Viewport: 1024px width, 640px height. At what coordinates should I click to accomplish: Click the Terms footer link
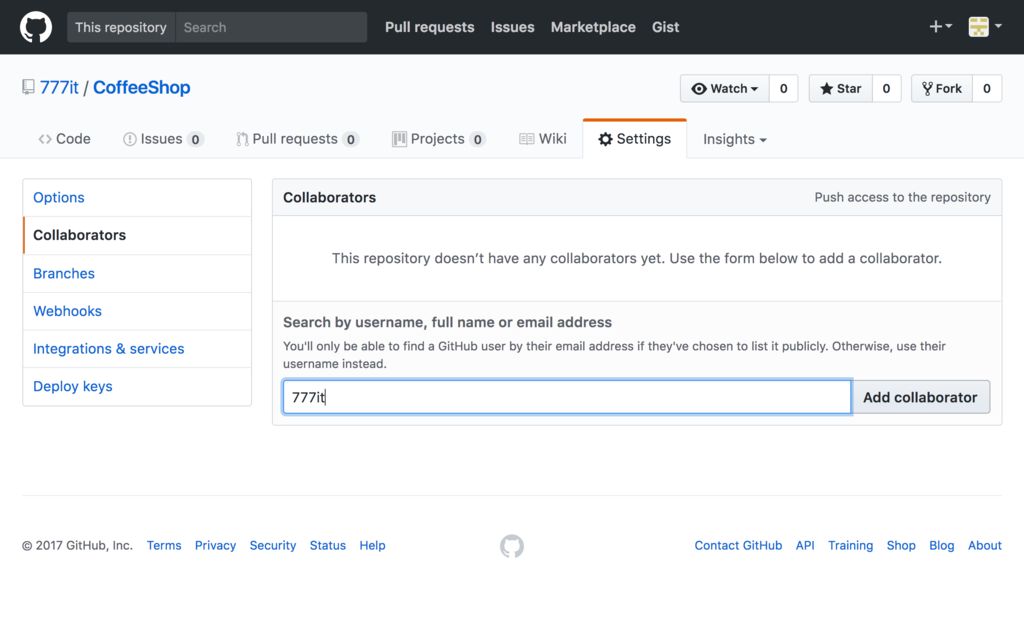(x=164, y=545)
